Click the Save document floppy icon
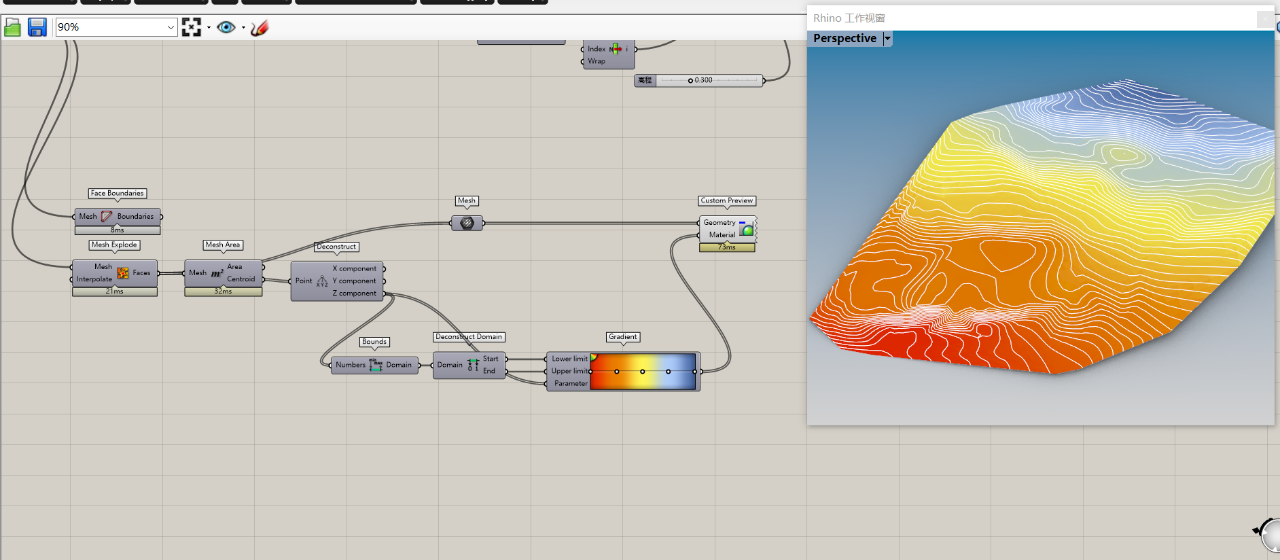The image size is (1280, 560). 37,27
